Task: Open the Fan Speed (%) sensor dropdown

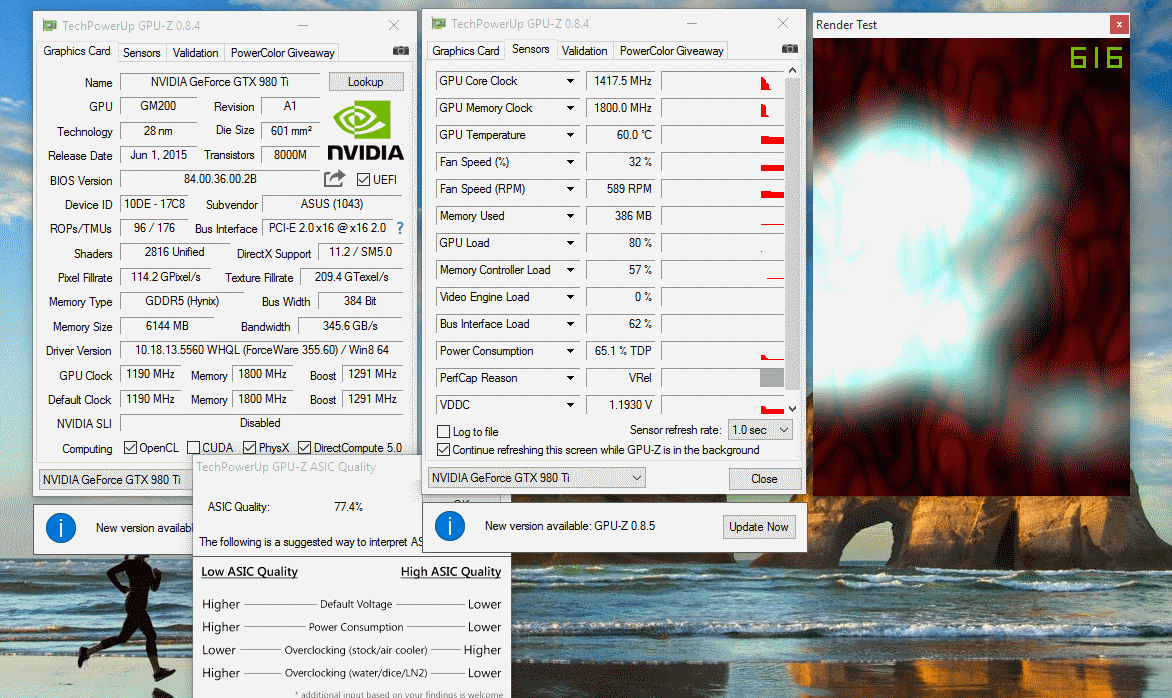Action: (570, 161)
